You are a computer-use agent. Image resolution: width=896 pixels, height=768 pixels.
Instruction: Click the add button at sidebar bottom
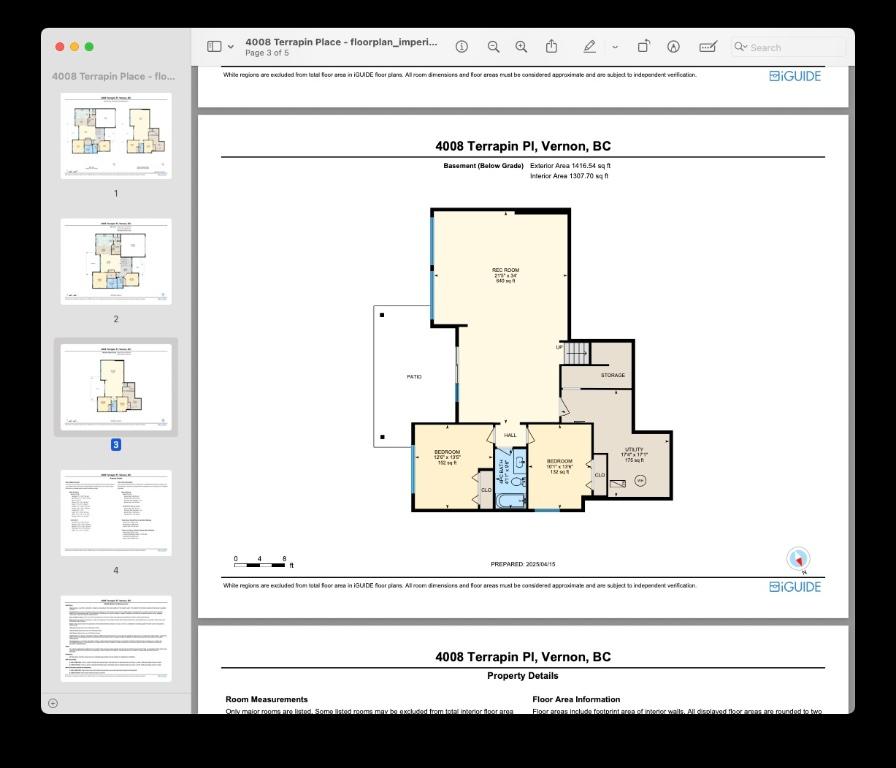[x=53, y=703]
